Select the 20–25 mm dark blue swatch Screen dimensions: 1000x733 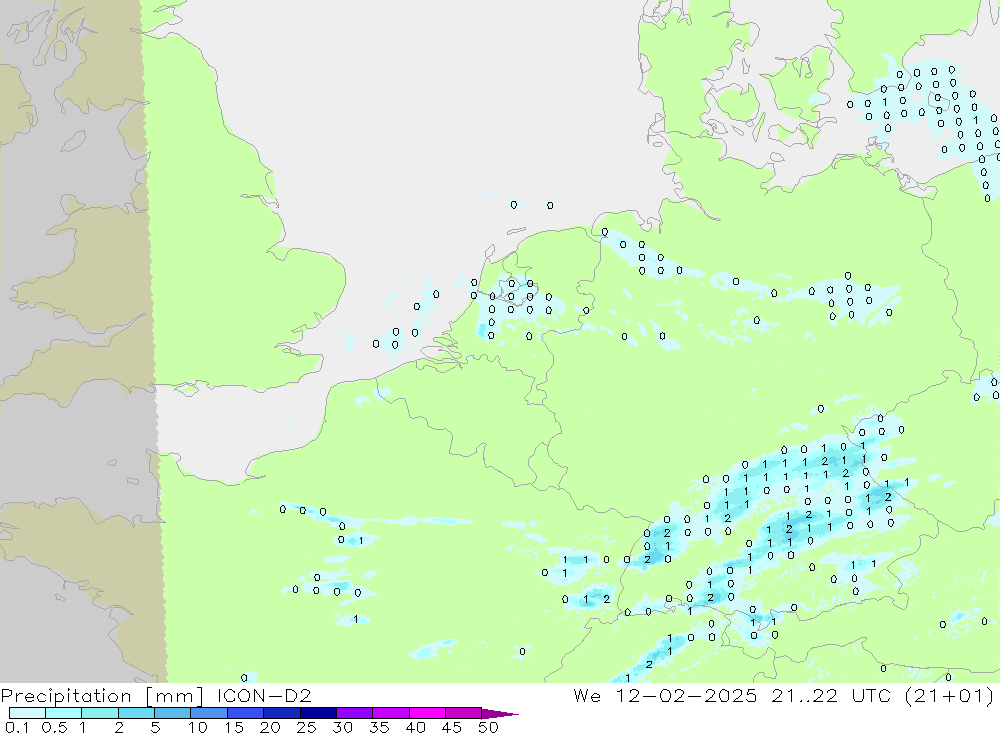tap(281, 713)
